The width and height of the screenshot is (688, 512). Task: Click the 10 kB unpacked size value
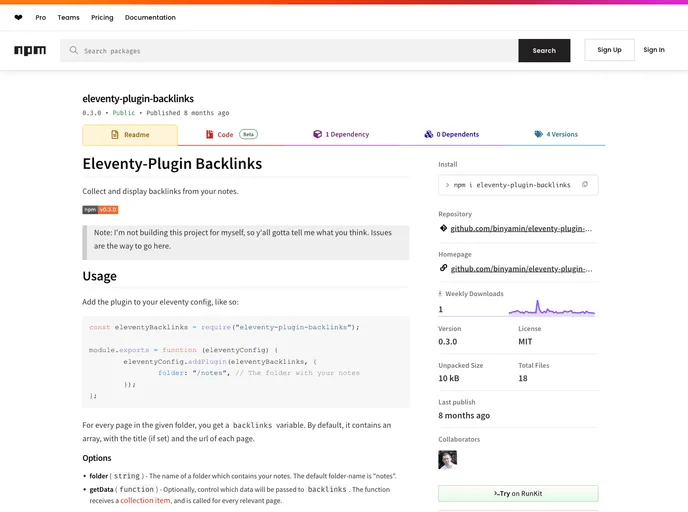tap(449, 378)
